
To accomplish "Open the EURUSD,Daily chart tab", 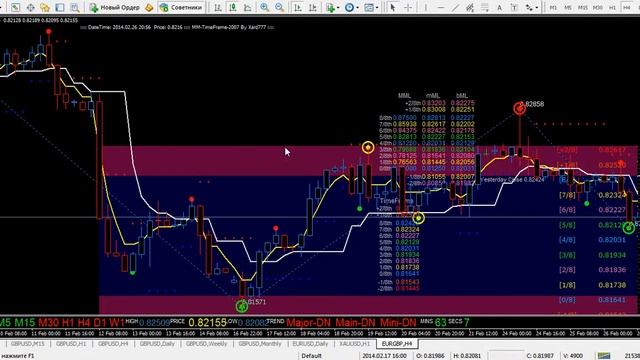I will click(x=310, y=344).
